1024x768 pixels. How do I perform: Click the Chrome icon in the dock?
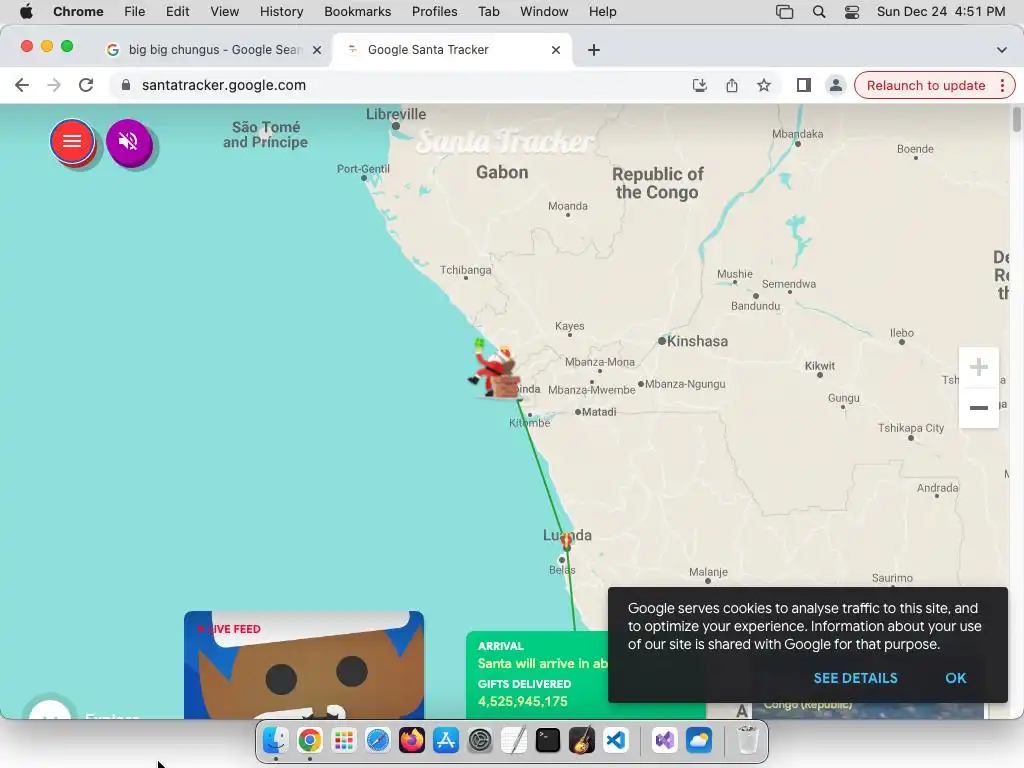point(310,741)
